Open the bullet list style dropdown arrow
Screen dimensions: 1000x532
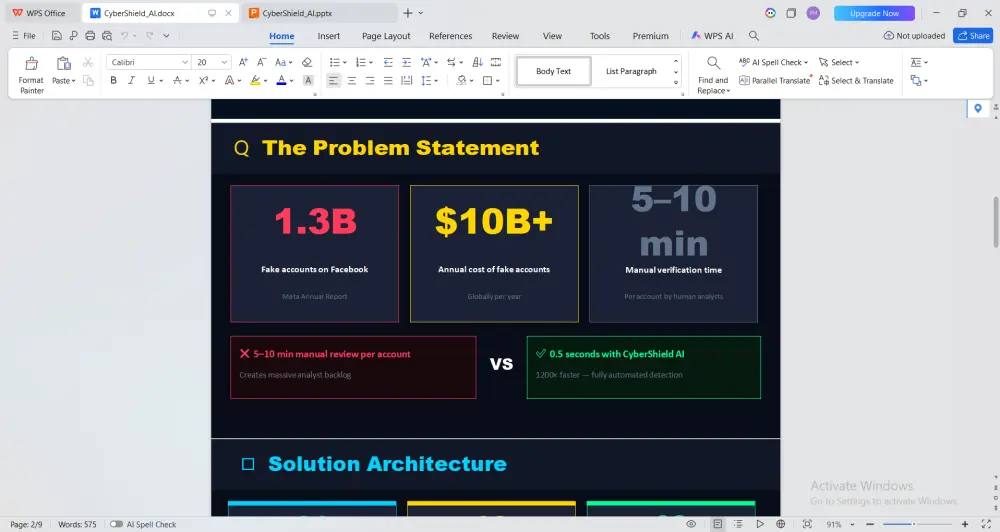point(345,63)
